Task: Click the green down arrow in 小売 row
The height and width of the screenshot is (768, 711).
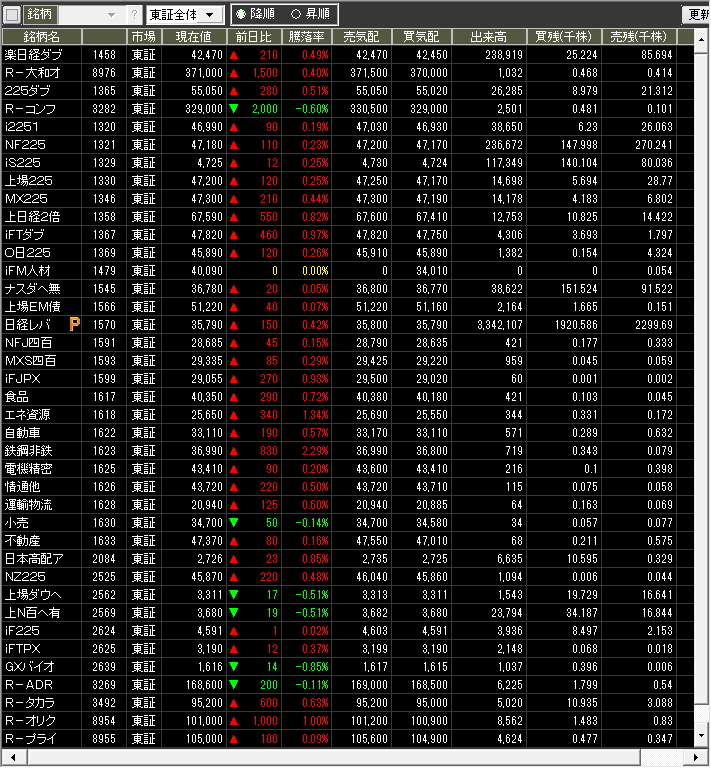Action: 234,522
